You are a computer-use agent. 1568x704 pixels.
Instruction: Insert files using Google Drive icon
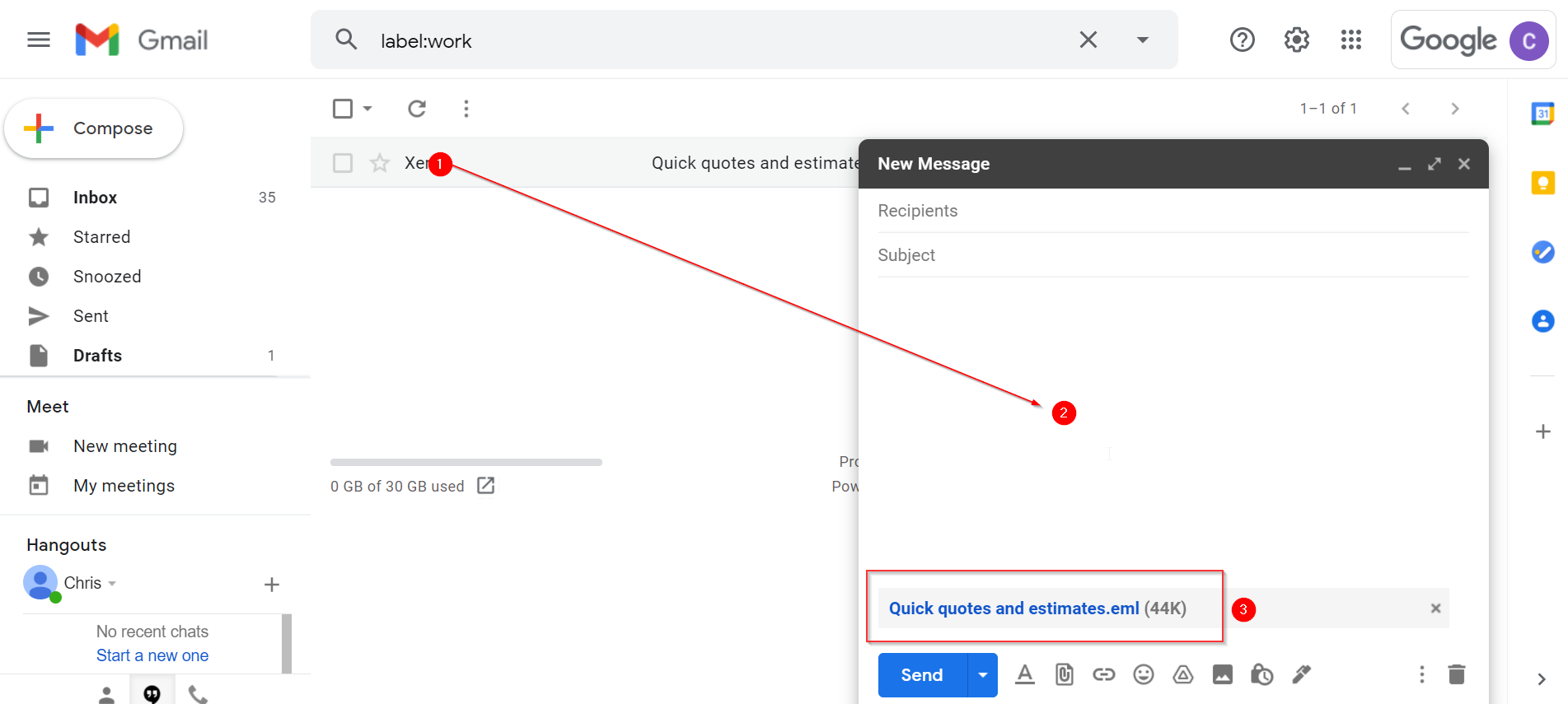[1182, 675]
